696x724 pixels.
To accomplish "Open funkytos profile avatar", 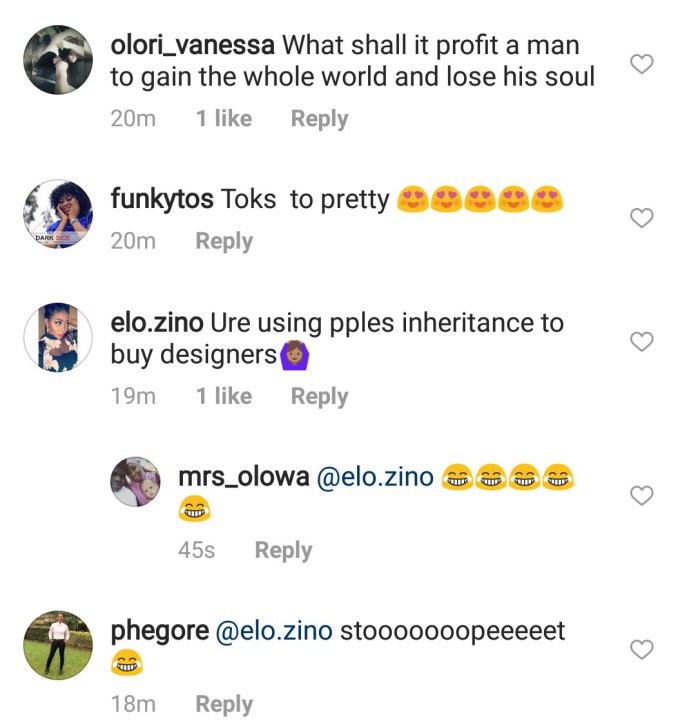I will tap(58, 213).
